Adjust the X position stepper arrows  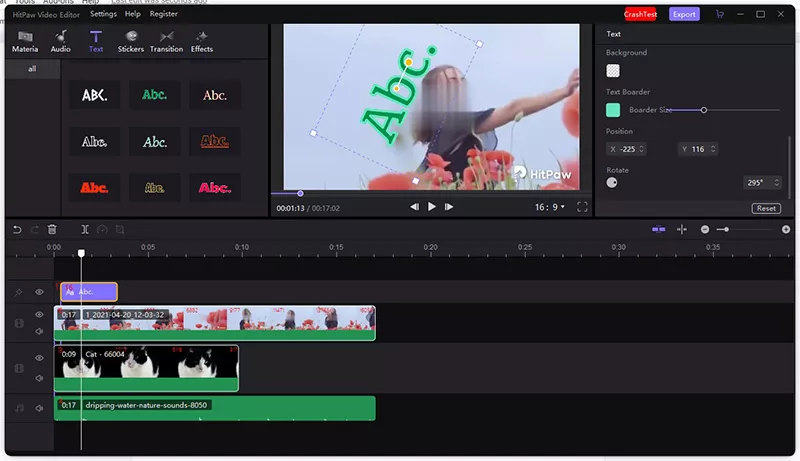pyautogui.click(x=640, y=149)
